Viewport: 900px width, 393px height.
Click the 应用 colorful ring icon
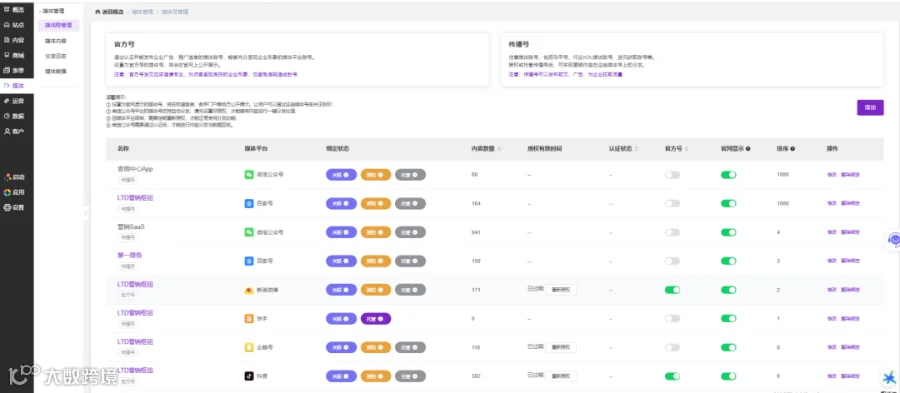(6, 192)
